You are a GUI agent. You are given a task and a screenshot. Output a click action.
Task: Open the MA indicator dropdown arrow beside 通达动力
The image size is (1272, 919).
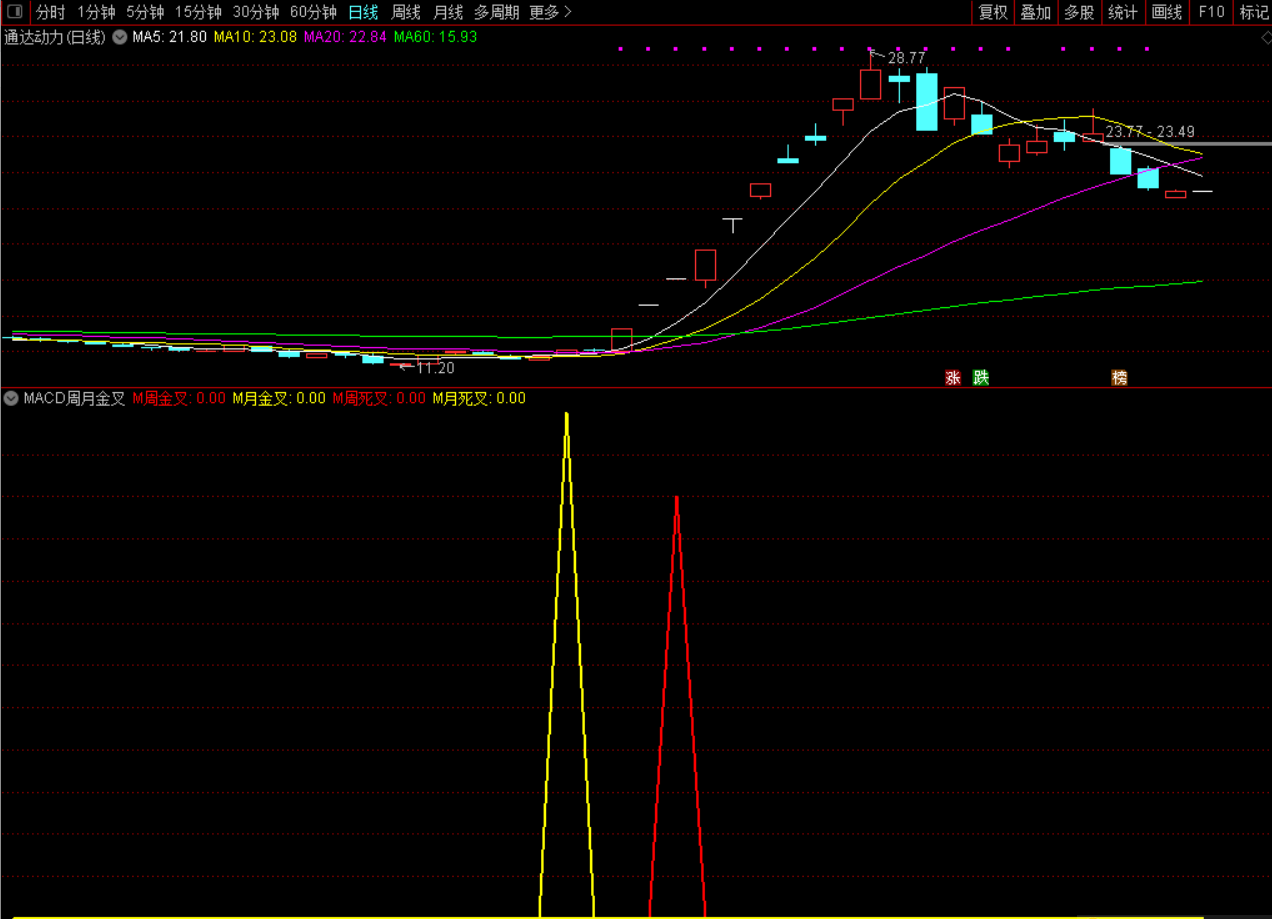coord(120,37)
